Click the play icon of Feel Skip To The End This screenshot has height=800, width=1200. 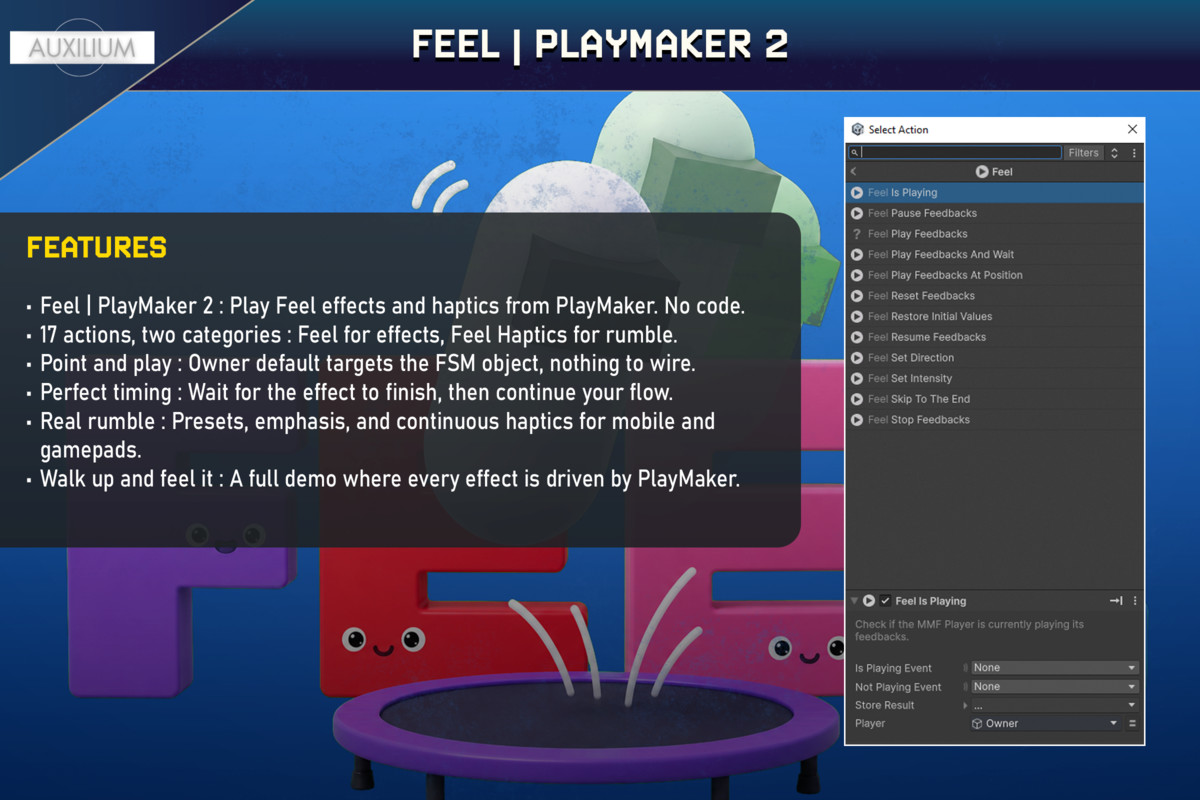pyautogui.click(x=857, y=399)
